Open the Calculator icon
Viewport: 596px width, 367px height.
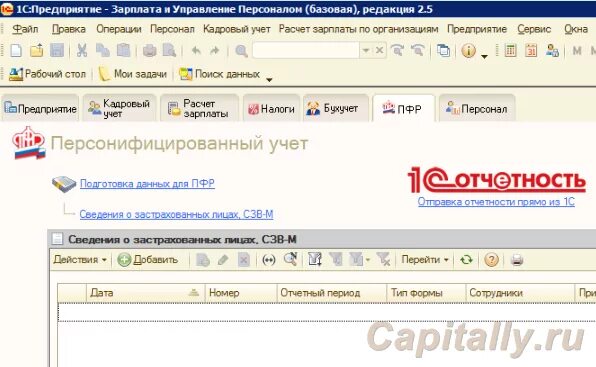pyautogui.click(x=510, y=50)
